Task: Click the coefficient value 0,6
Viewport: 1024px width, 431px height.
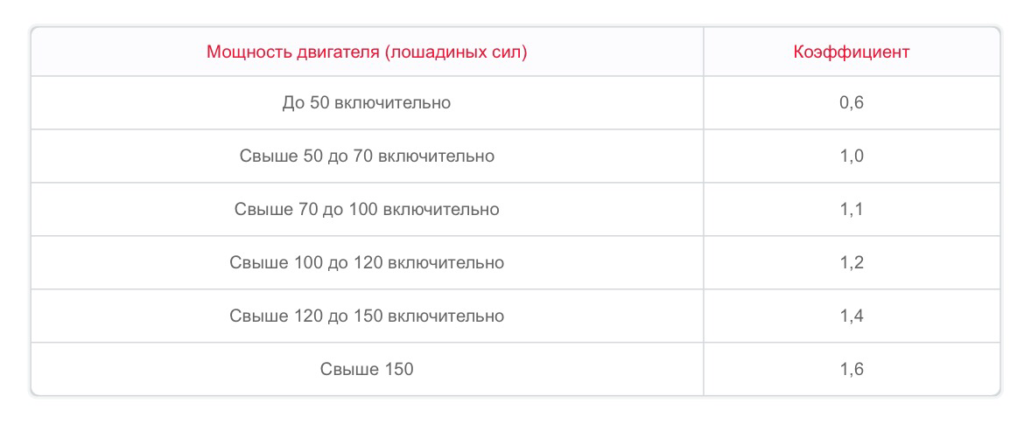Action: 851,102
